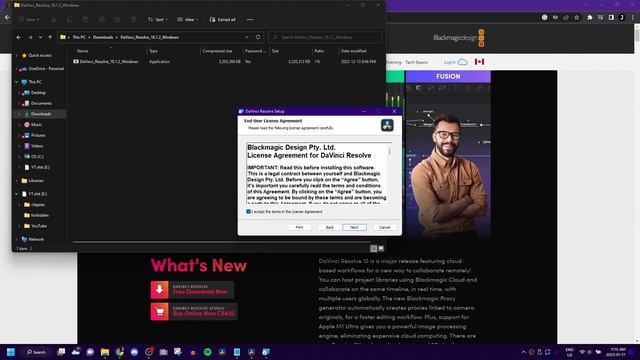Open recent locations chevron in Explorer
Screen dimensions: 640x360
40,37
